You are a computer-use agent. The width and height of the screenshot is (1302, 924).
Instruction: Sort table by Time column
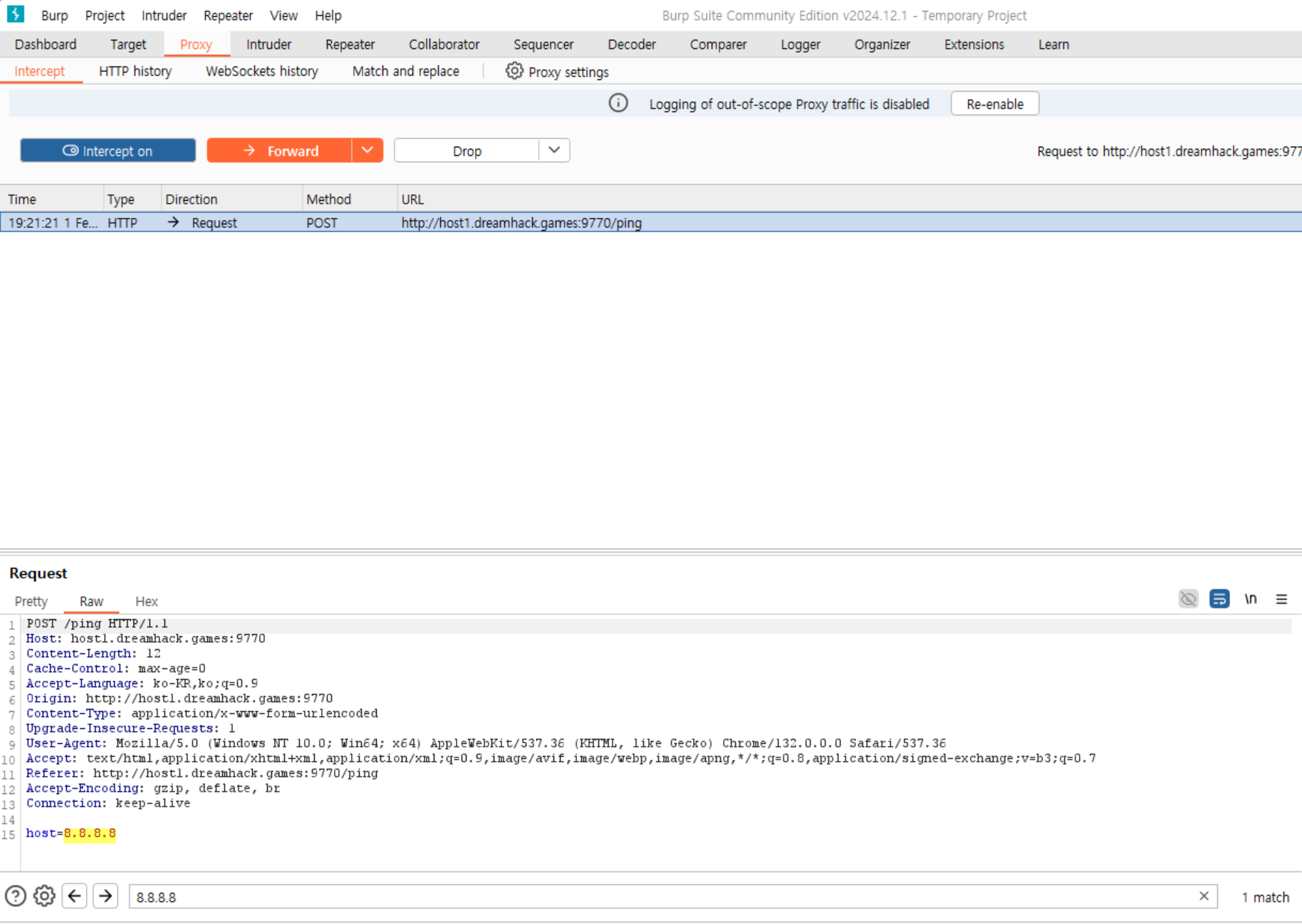(x=52, y=199)
